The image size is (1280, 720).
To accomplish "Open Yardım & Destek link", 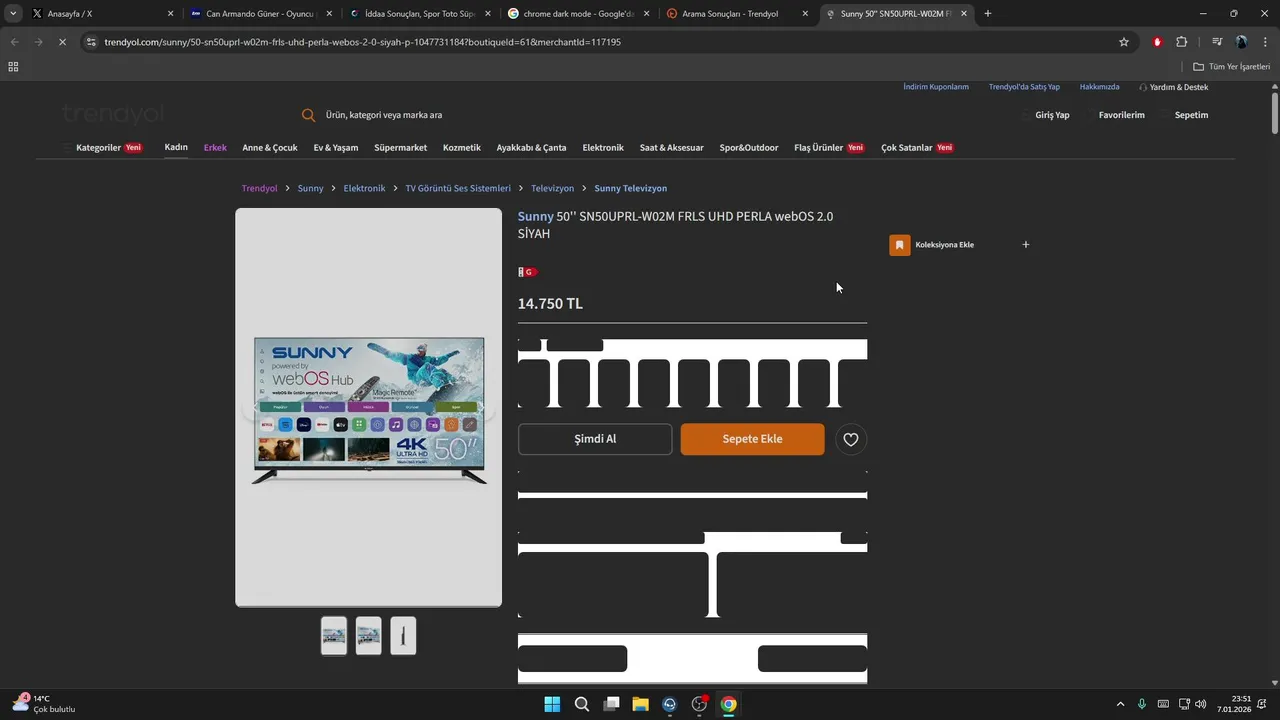I will (1173, 87).
